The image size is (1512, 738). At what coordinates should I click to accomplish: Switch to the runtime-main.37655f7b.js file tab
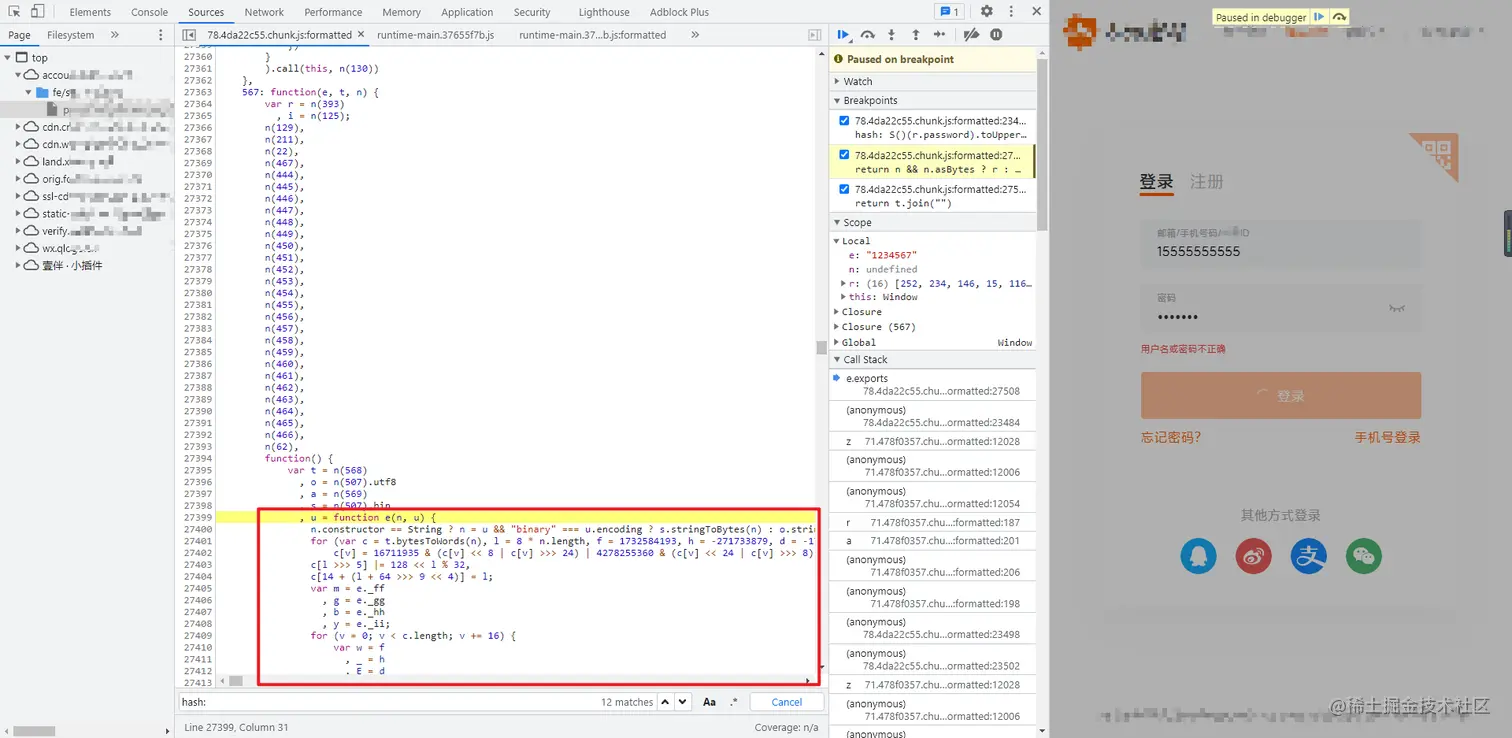435,35
